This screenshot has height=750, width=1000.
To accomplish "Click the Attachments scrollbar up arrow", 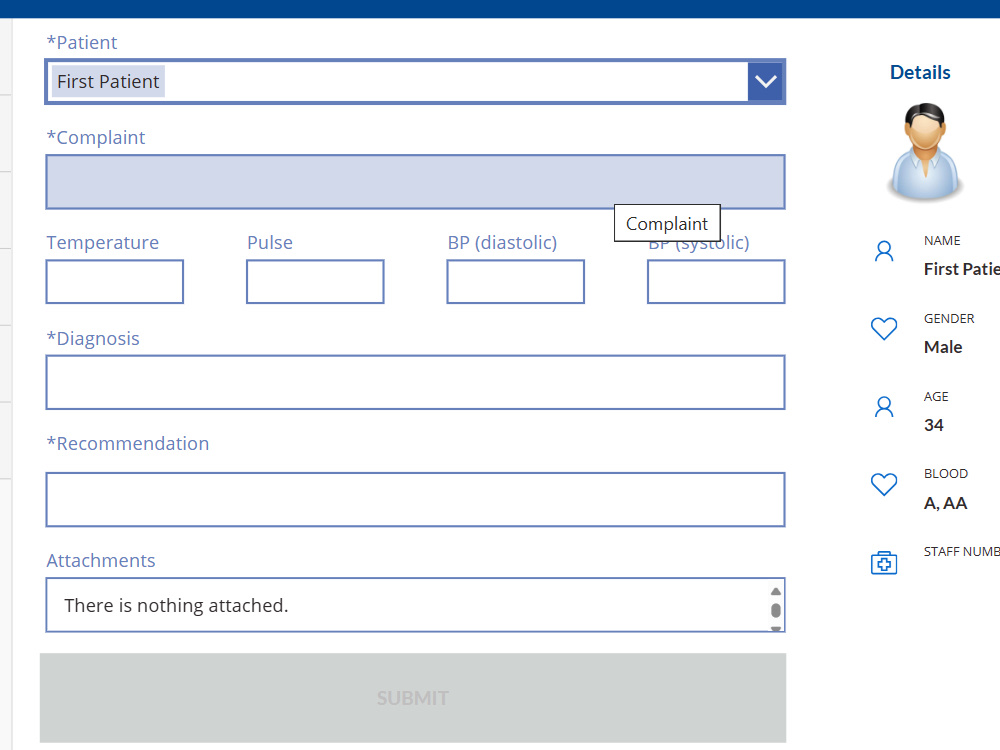I will pyautogui.click(x=776, y=591).
